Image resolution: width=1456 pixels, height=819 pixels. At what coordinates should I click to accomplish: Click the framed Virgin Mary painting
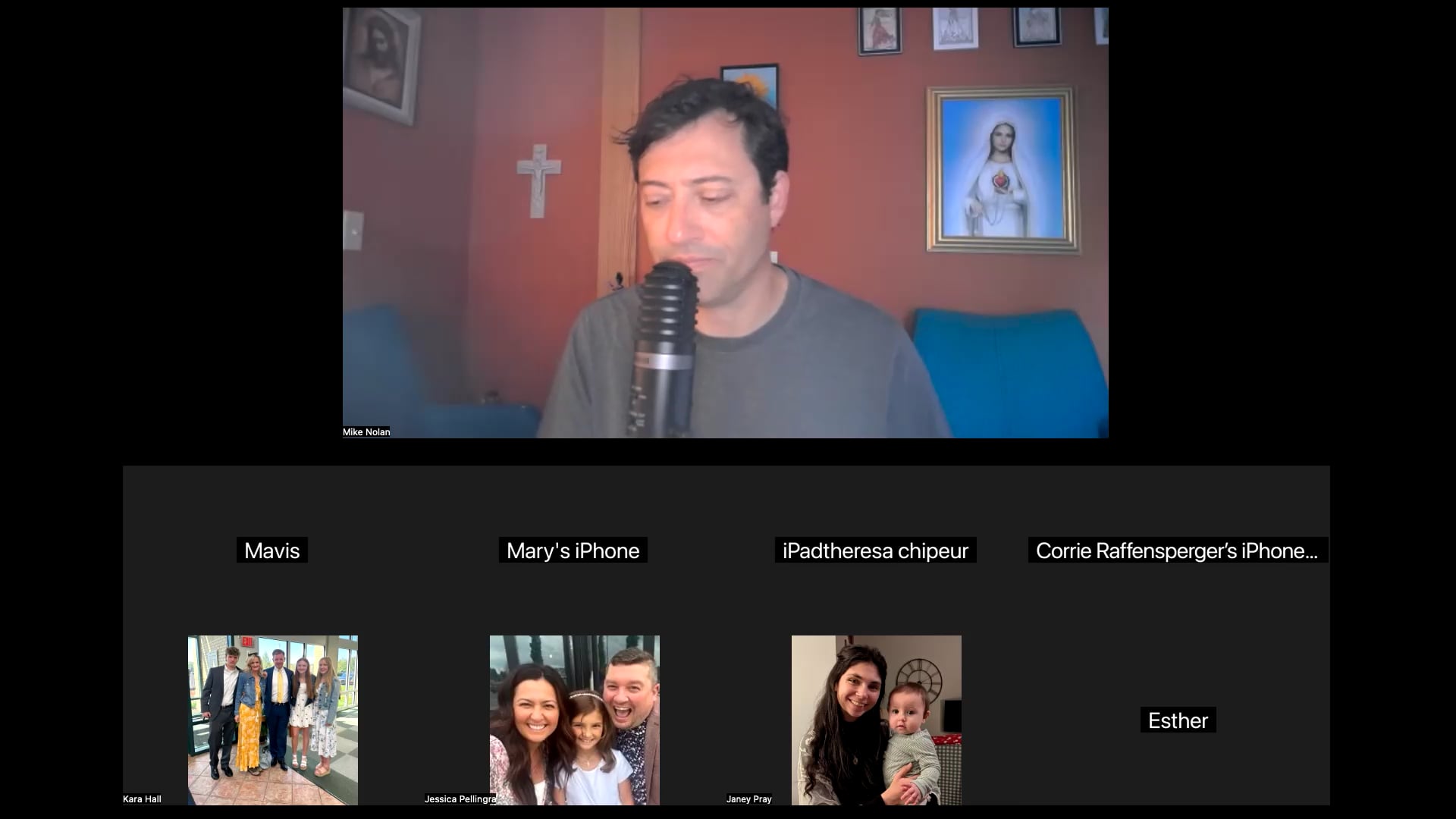coord(1001,170)
